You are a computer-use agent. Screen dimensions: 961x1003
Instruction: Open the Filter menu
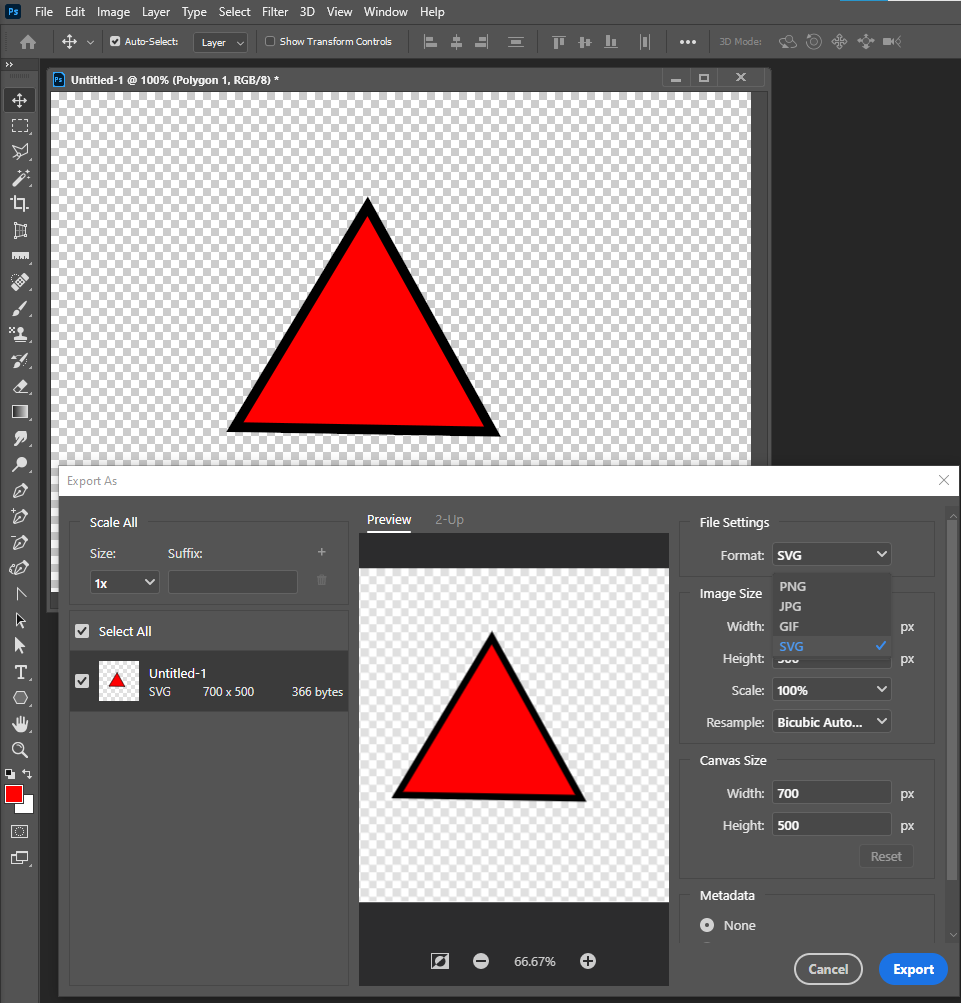point(275,11)
